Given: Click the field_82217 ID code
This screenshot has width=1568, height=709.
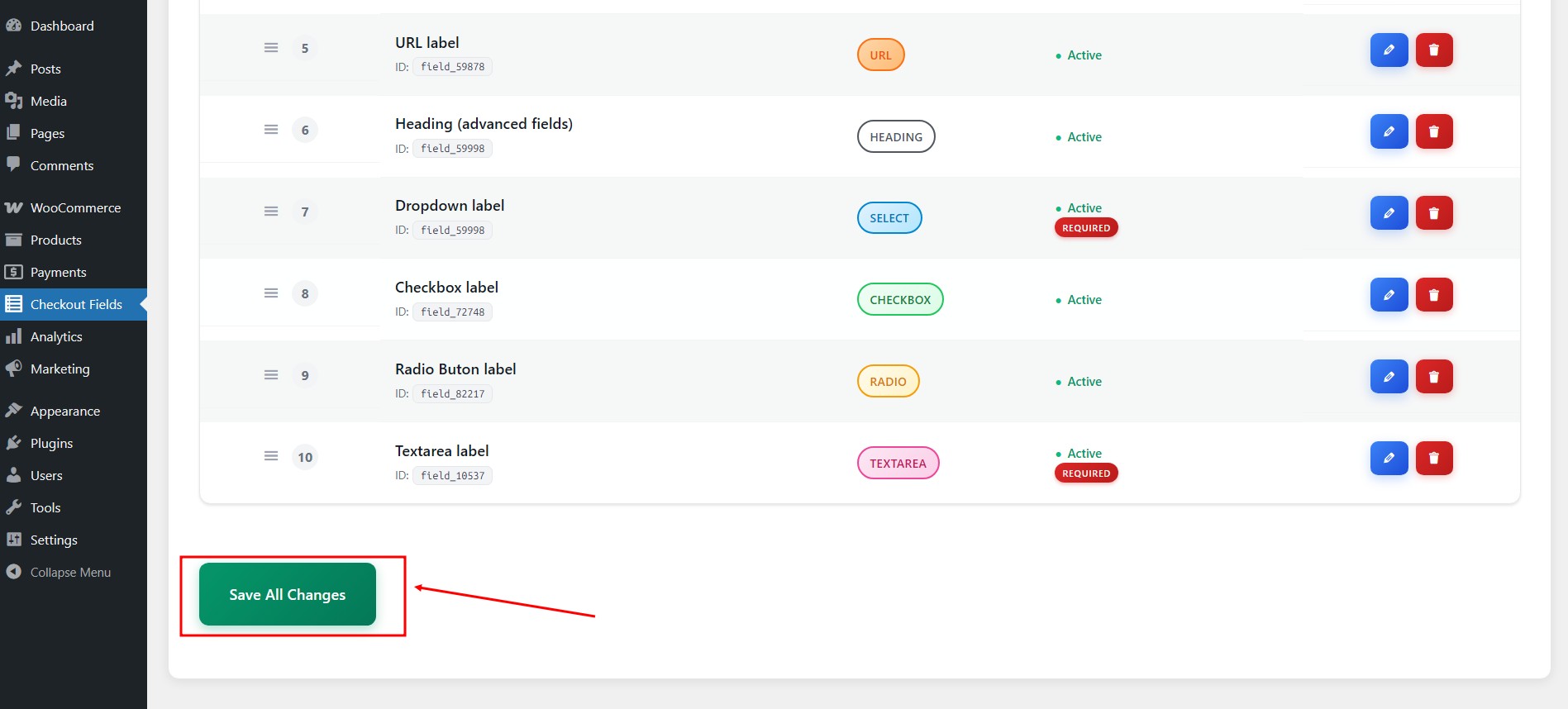Looking at the screenshot, I should [453, 394].
